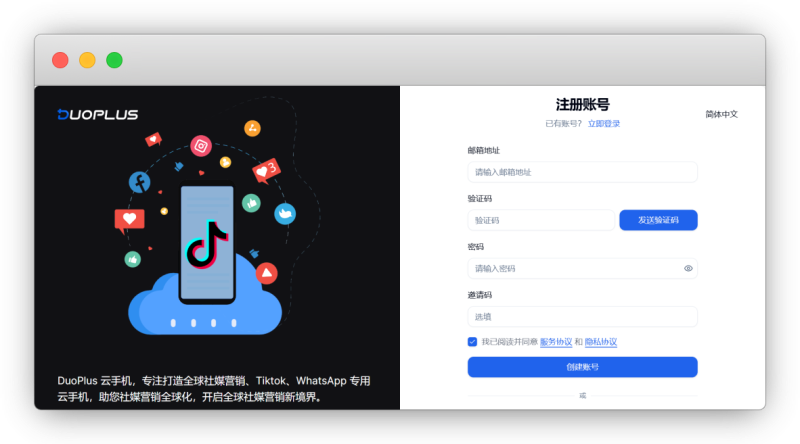Viewport: 800px width, 444px height.
Task: Click the 发送验证码 button
Action: click(x=658, y=220)
